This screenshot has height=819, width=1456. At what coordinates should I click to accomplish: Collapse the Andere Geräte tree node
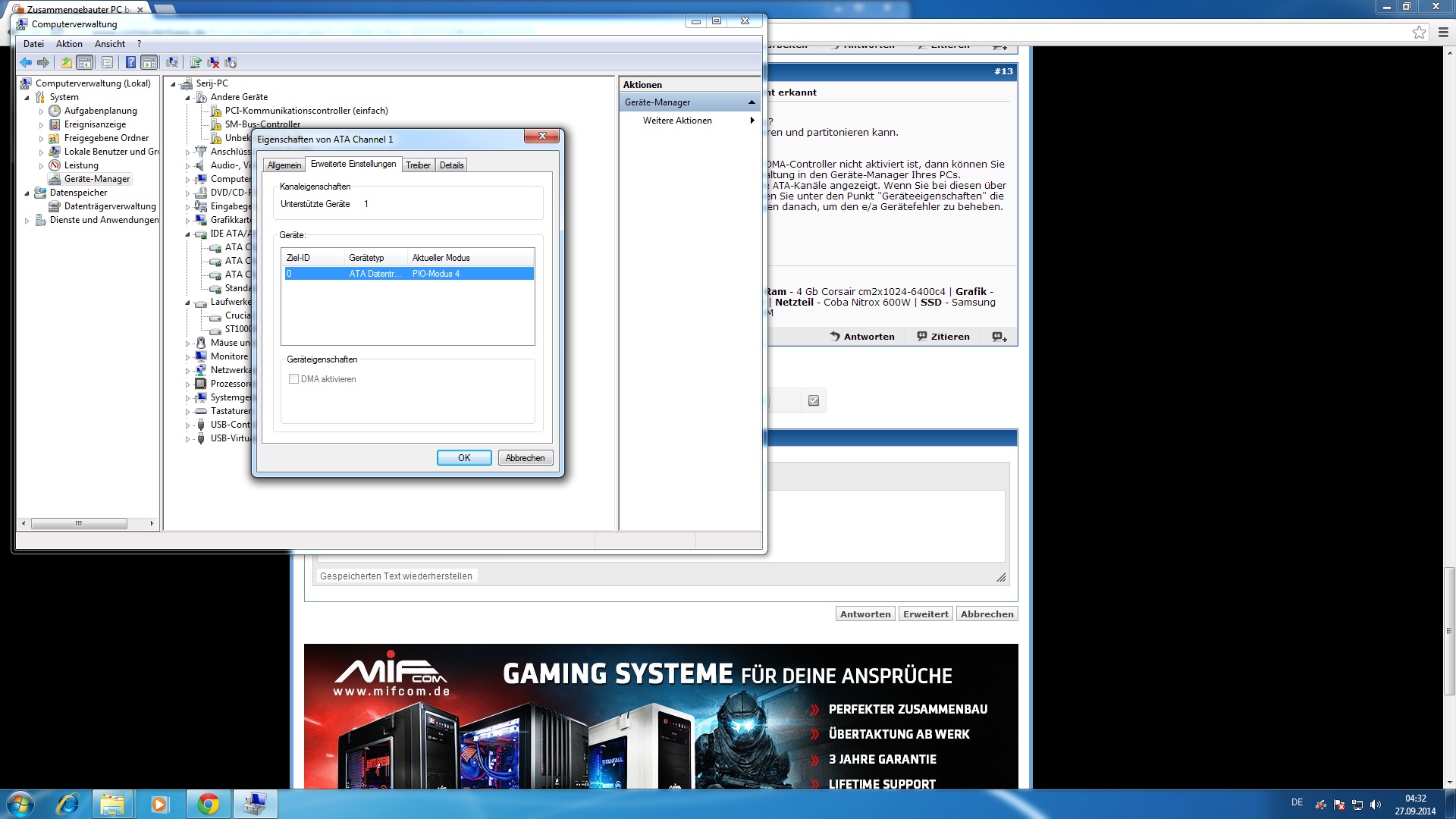click(187, 98)
